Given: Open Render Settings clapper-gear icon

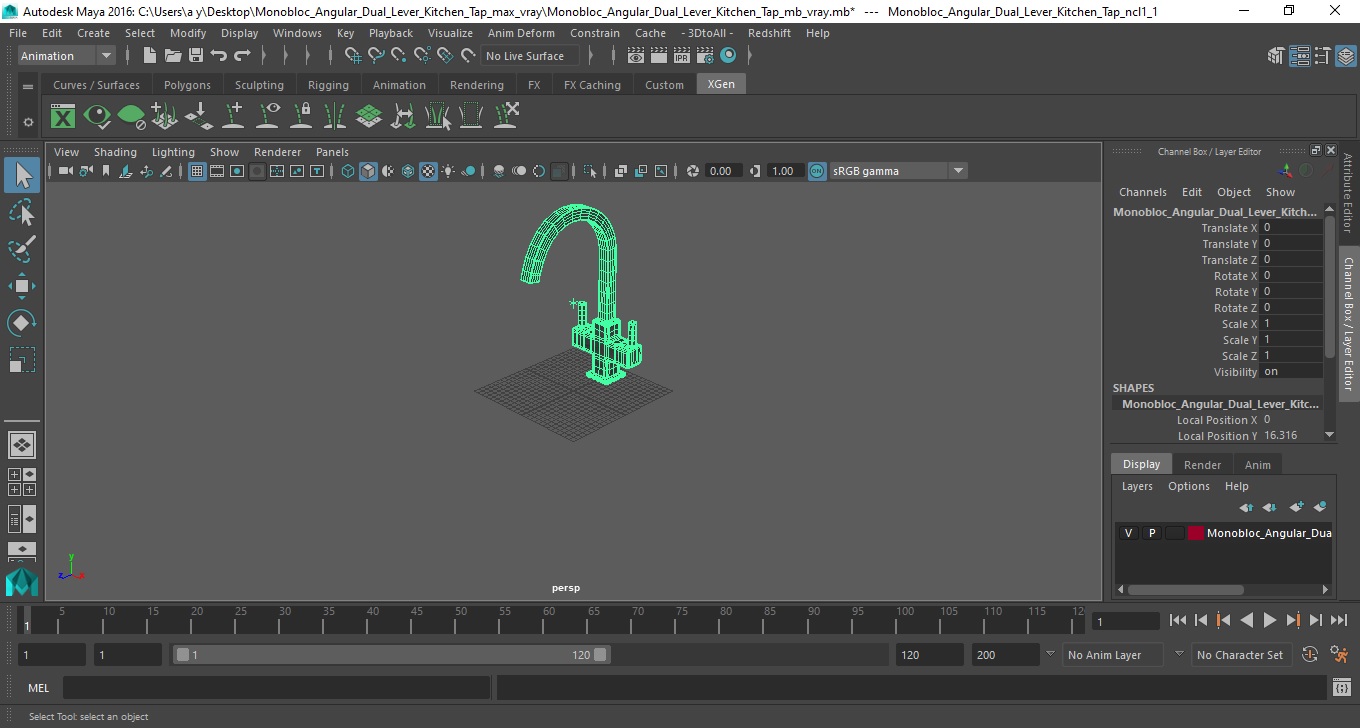Looking at the screenshot, I should point(705,56).
